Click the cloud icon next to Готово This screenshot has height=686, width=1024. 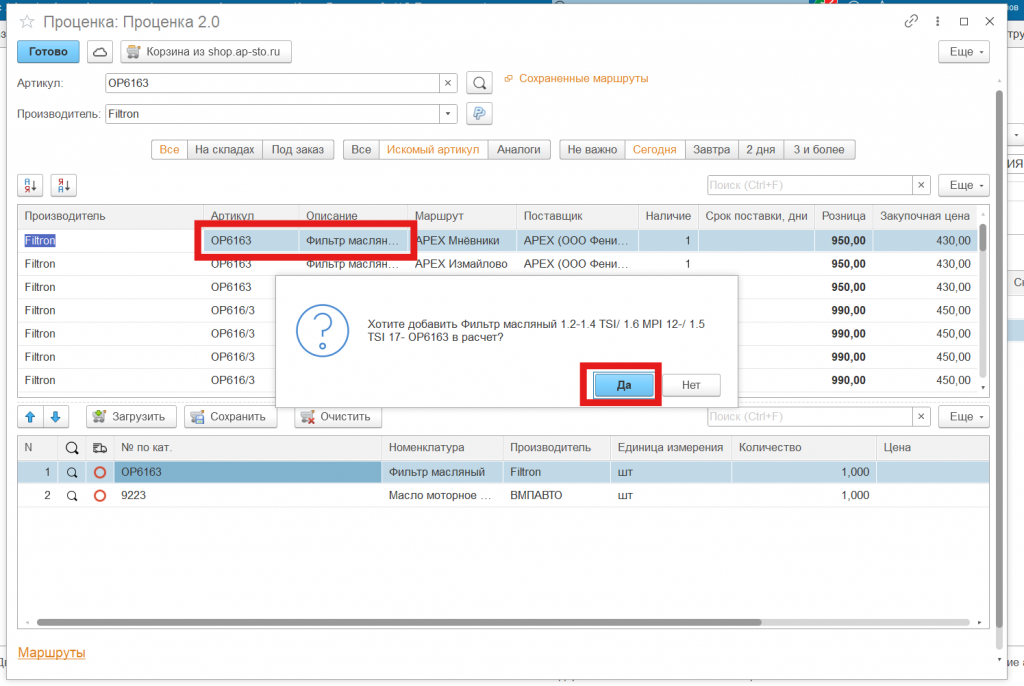click(100, 52)
